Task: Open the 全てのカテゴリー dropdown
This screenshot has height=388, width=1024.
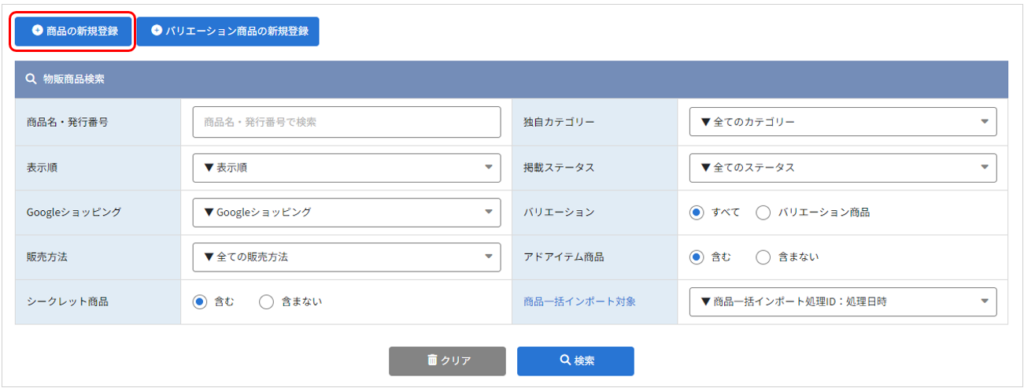Action: (x=843, y=122)
